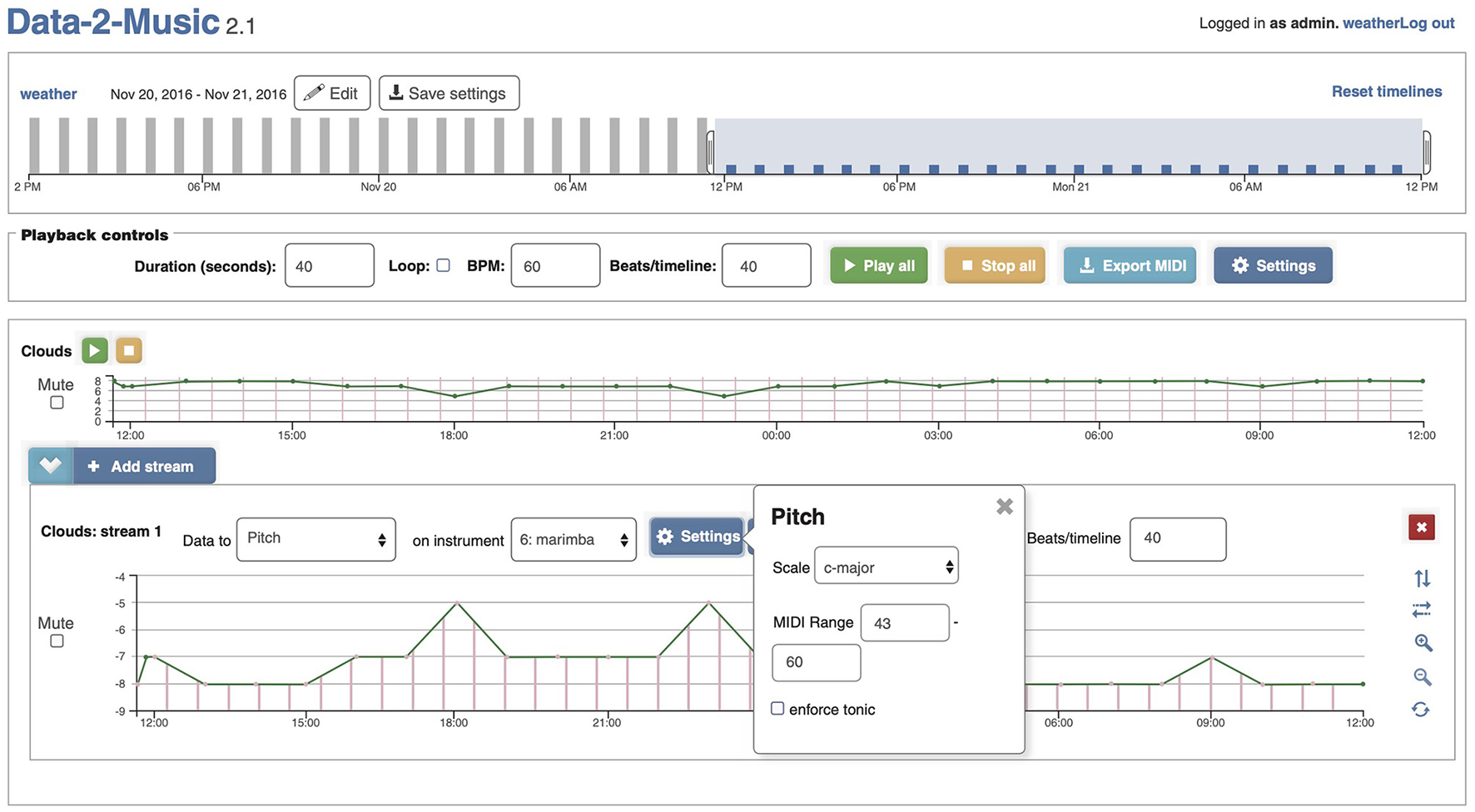Zoom out on the stream graph

click(1423, 677)
